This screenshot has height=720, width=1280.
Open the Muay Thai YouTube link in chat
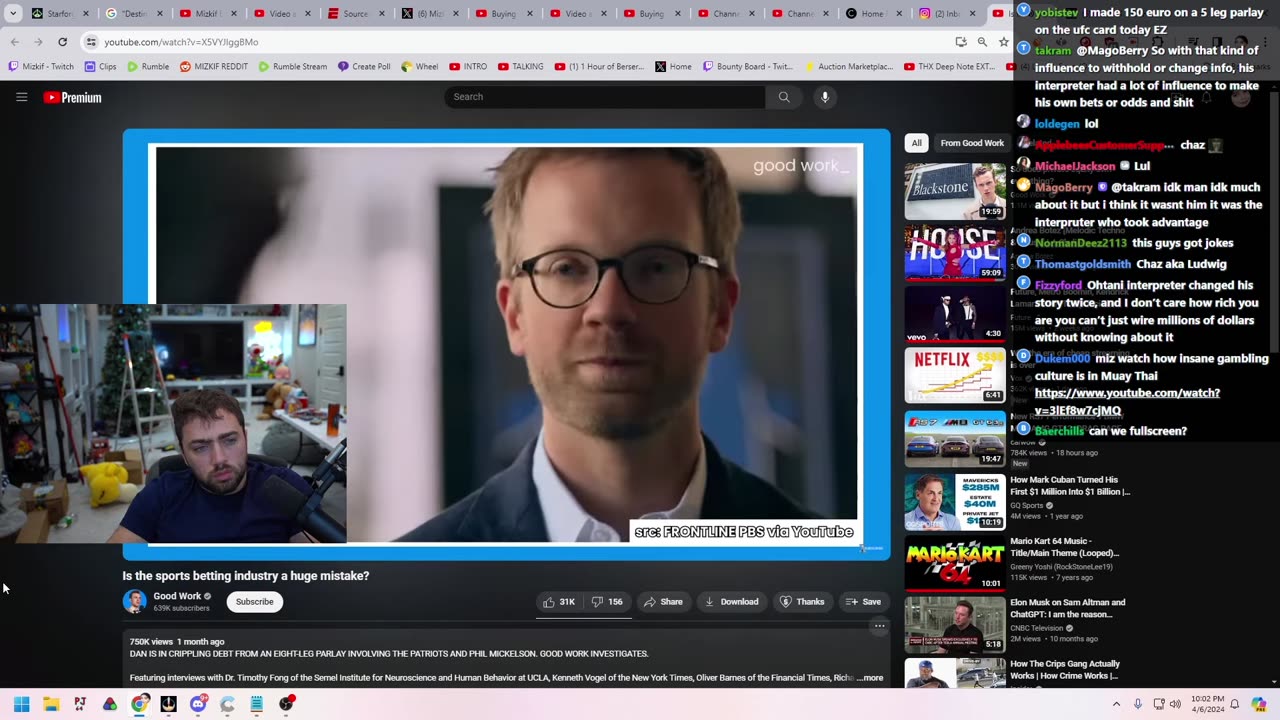[1127, 402]
